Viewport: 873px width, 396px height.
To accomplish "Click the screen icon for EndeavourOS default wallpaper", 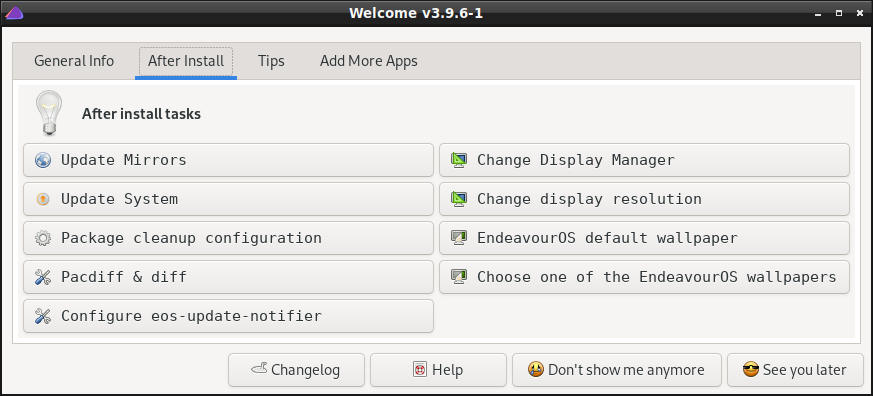I will tap(459, 238).
